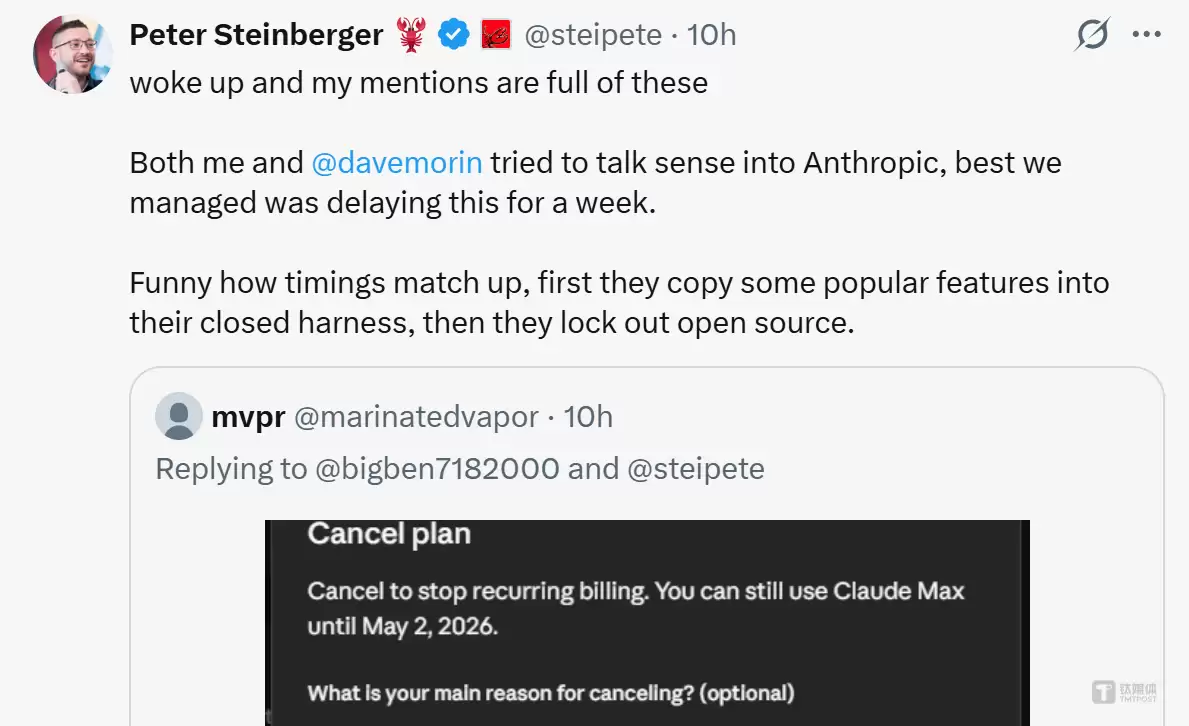This screenshot has height=726, width=1189.
Task: Click the flag emoji badge beside the checkmark
Action: (x=494, y=34)
